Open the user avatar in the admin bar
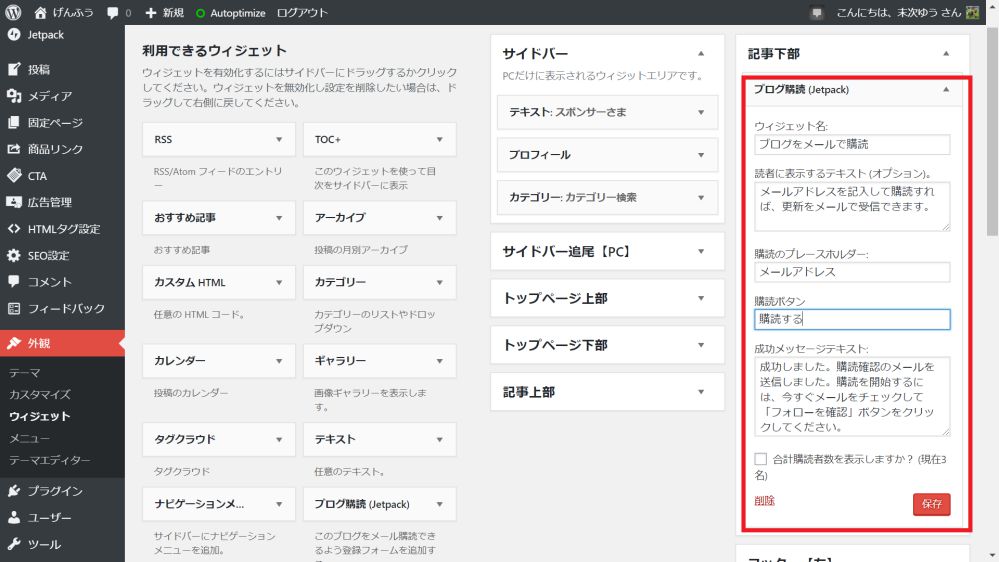999x562 pixels. point(972,12)
